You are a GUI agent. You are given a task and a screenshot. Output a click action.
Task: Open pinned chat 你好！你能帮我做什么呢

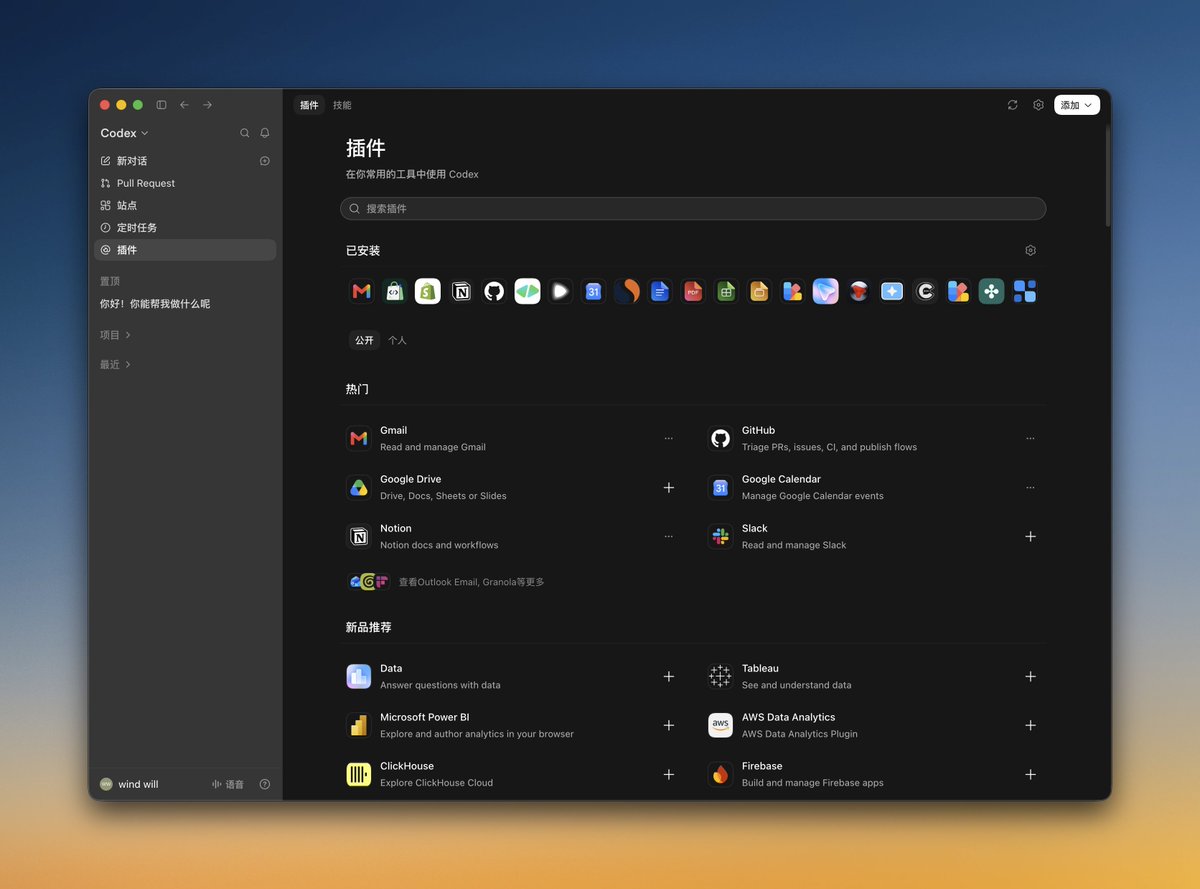click(x=185, y=304)
